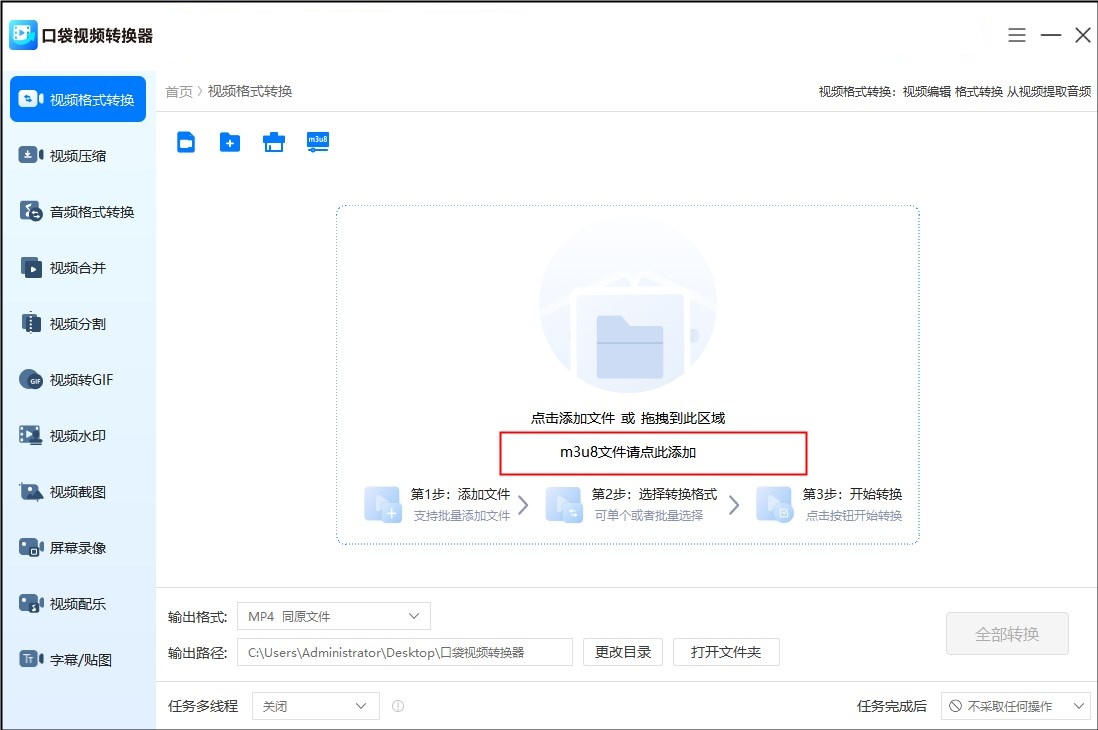Screen dimensions: 1098x730
Task: Select the 视频转GIF tool
Action: (x=80, y=379)
